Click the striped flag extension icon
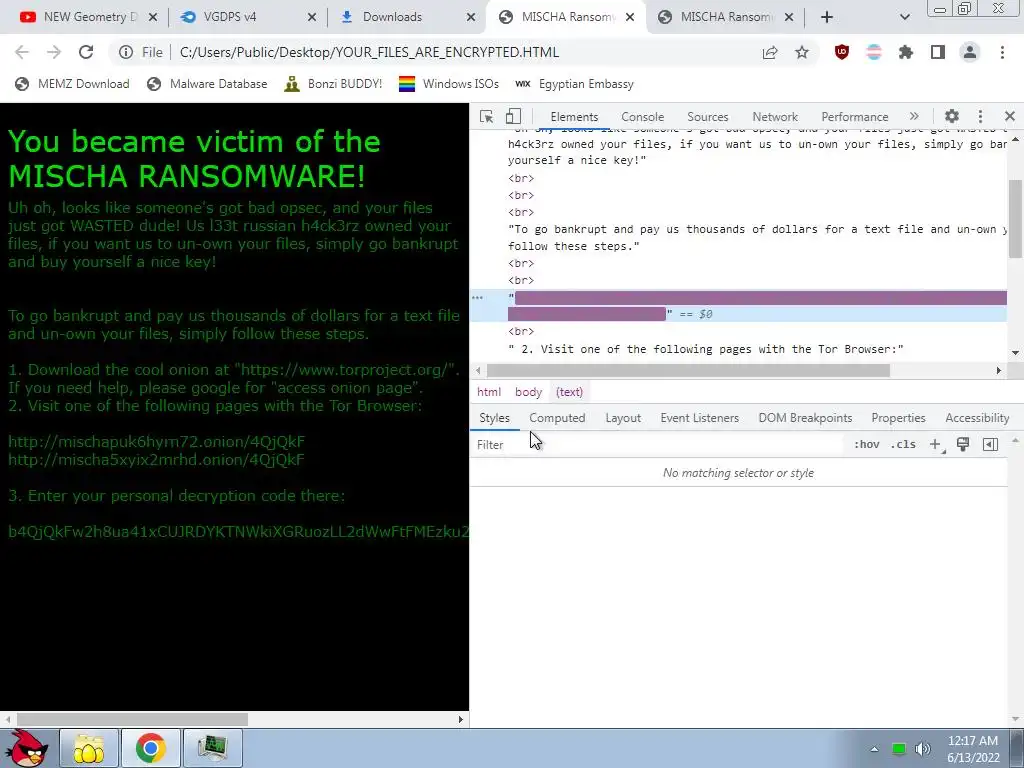 [x=874, y=52]
